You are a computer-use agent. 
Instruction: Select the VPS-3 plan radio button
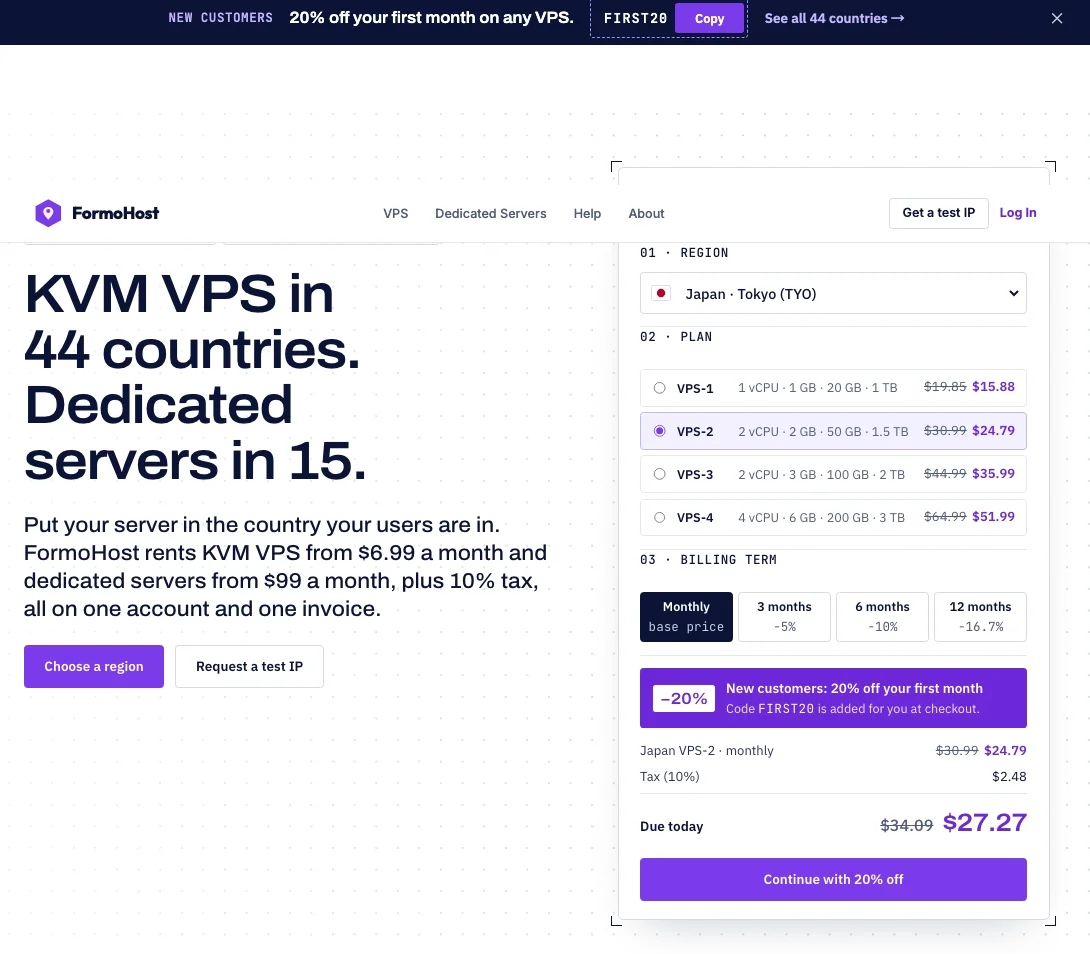click(x=659, y=474)
